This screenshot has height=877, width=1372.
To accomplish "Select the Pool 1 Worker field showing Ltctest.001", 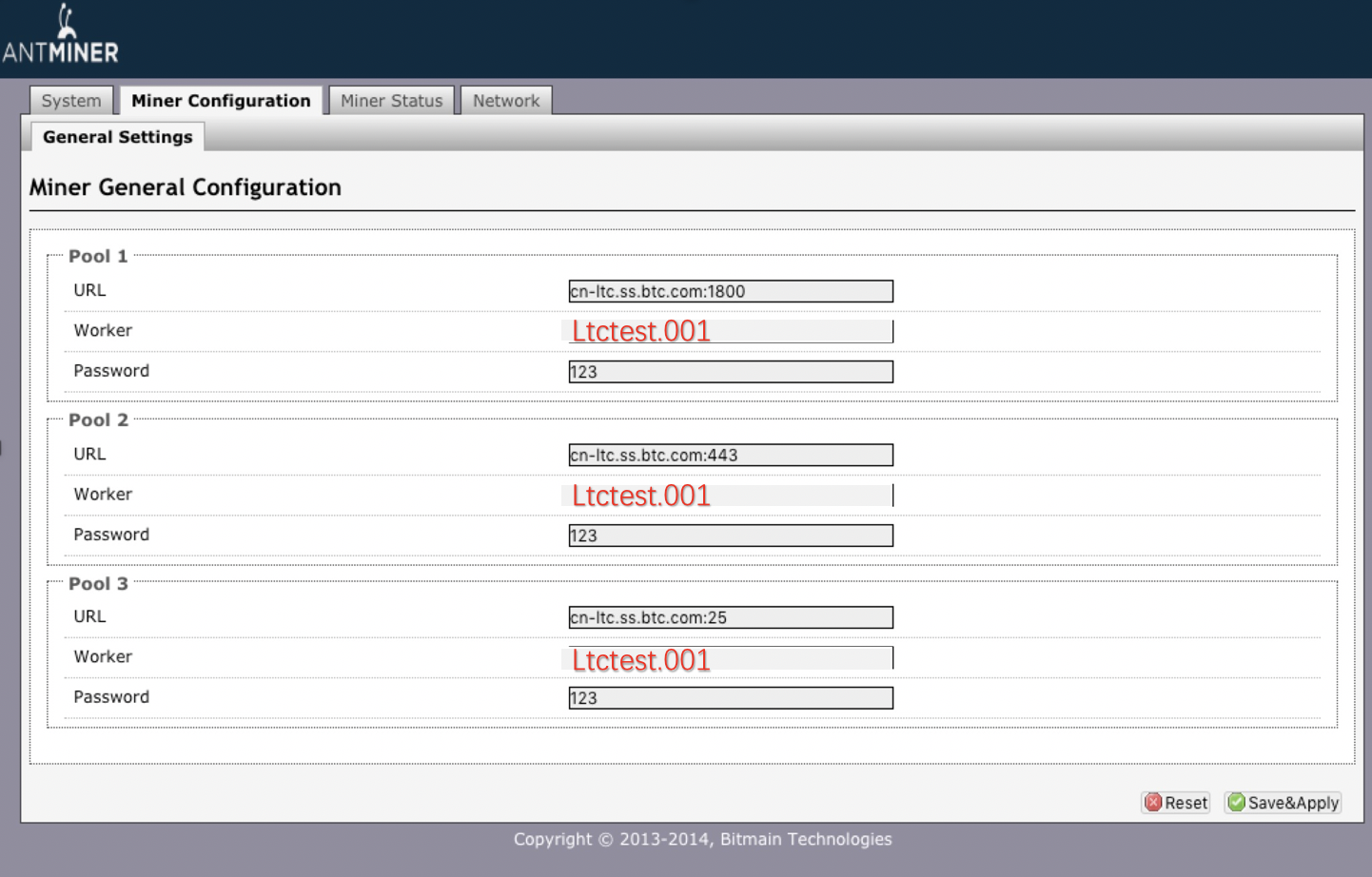I will click(730, 331).
